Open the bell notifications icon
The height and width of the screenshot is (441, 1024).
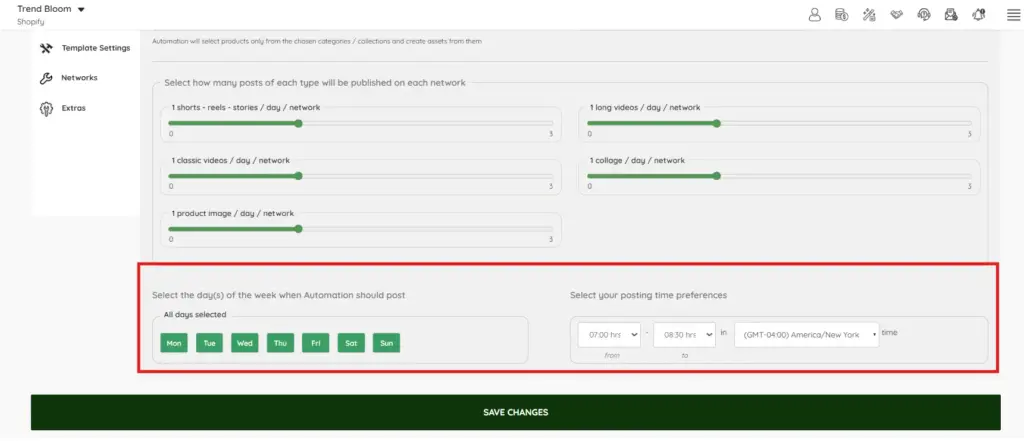(x=978, y=15)
